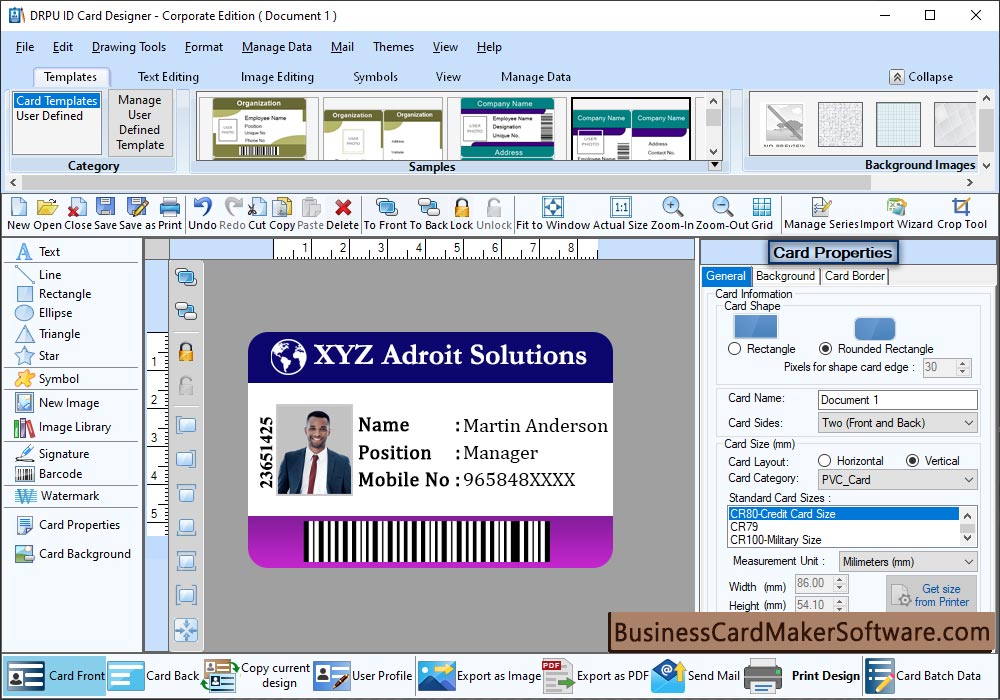Click Manage User Defined Template button
This screenshot has height=700, width=1000.
pos(140,122)
